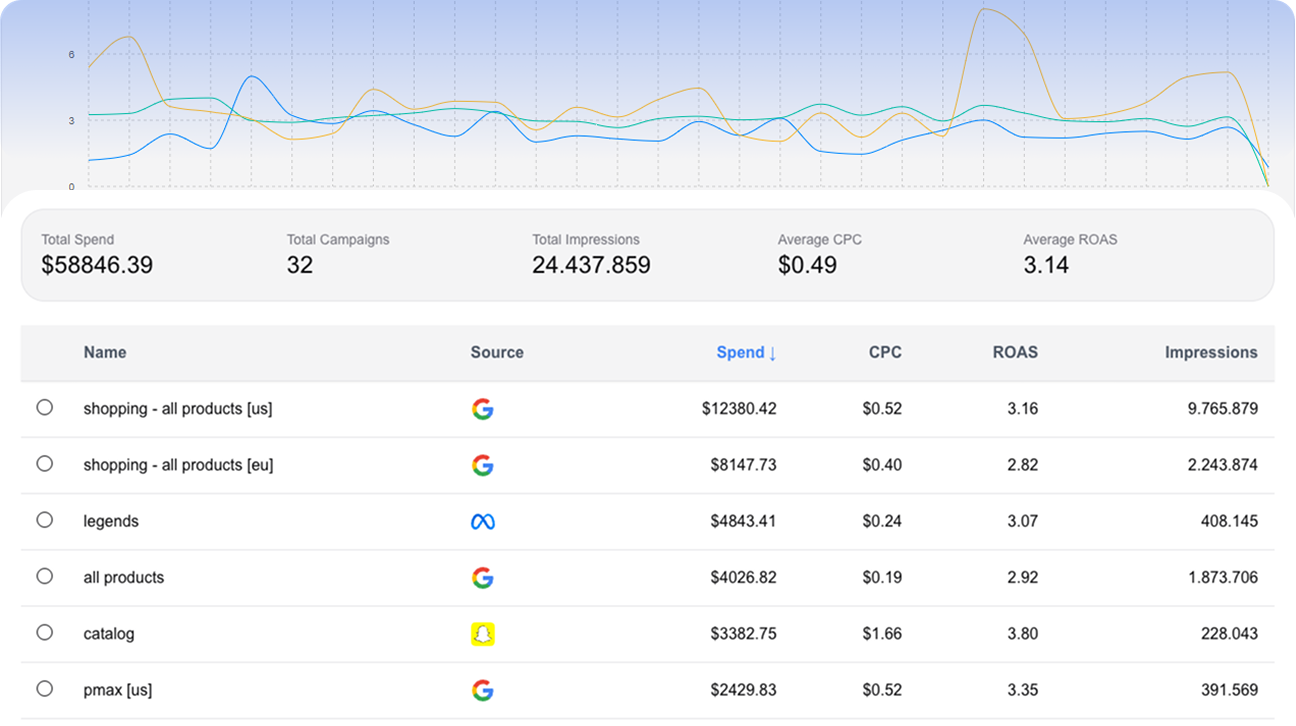Sort table by Source column header
This screenshot has height=726, width=1296.
(497, 352)
